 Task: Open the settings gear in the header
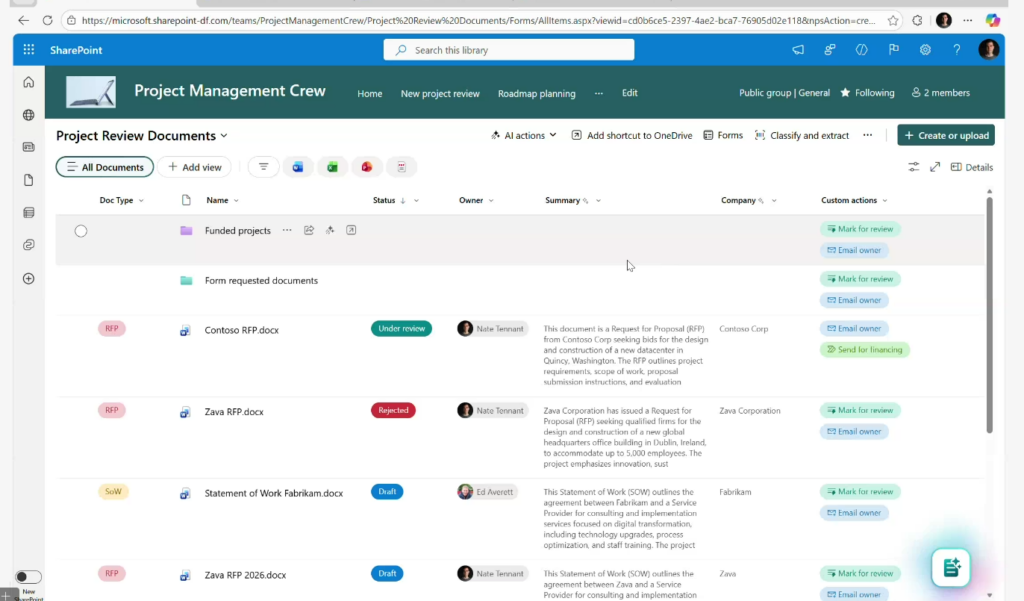[925, 50]
